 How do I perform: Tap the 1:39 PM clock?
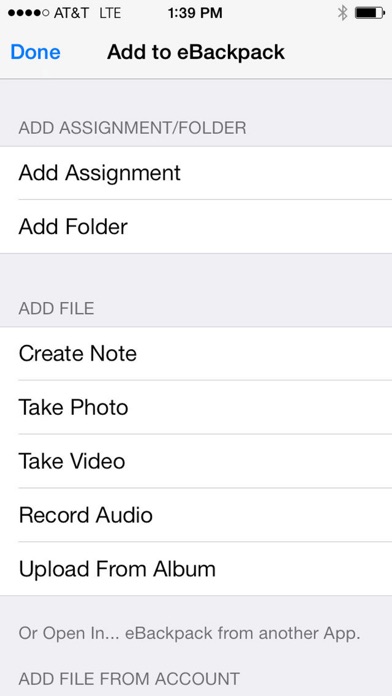coord(195,13)
